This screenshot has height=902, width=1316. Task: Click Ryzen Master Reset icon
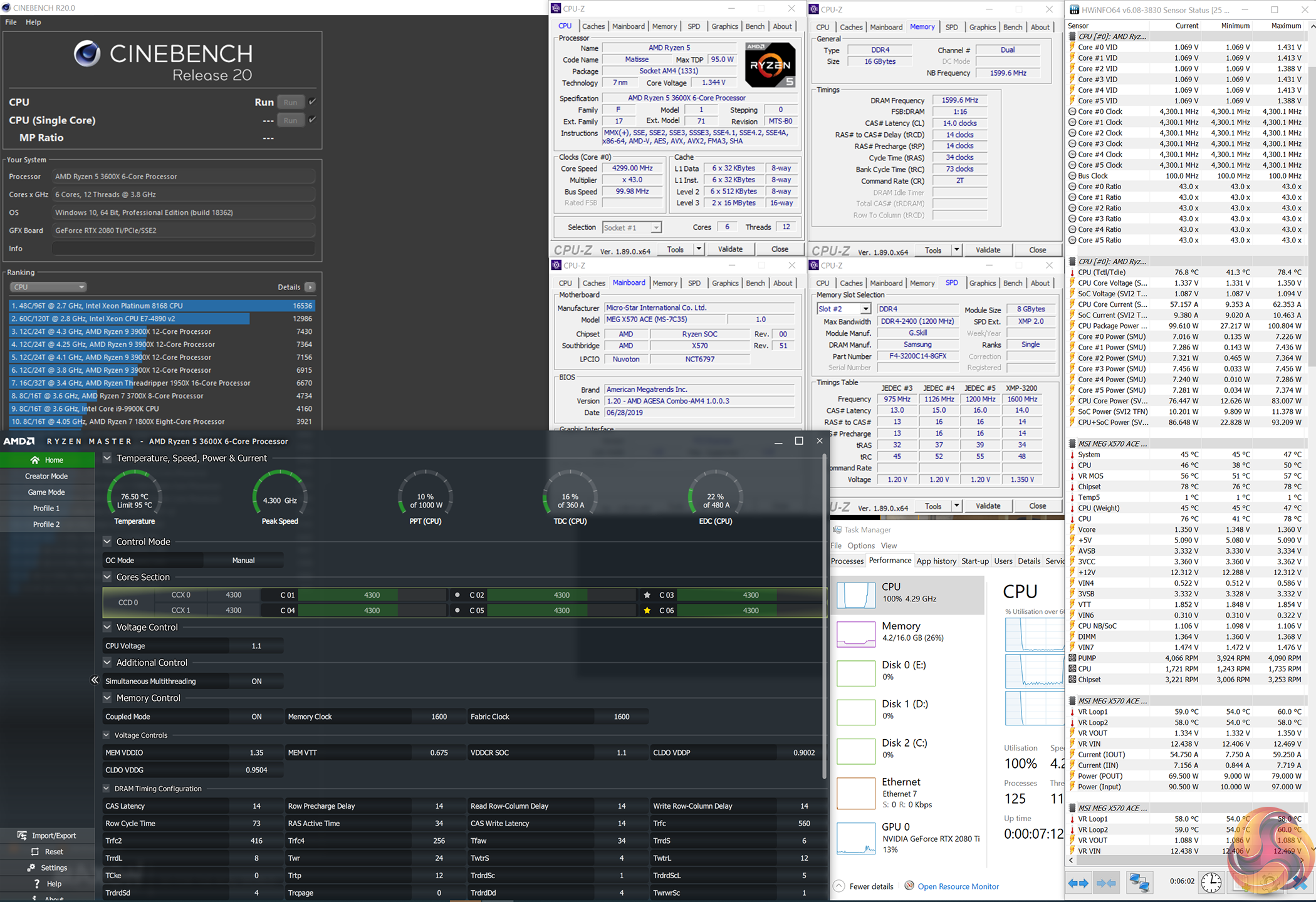(x=35, y=852)
